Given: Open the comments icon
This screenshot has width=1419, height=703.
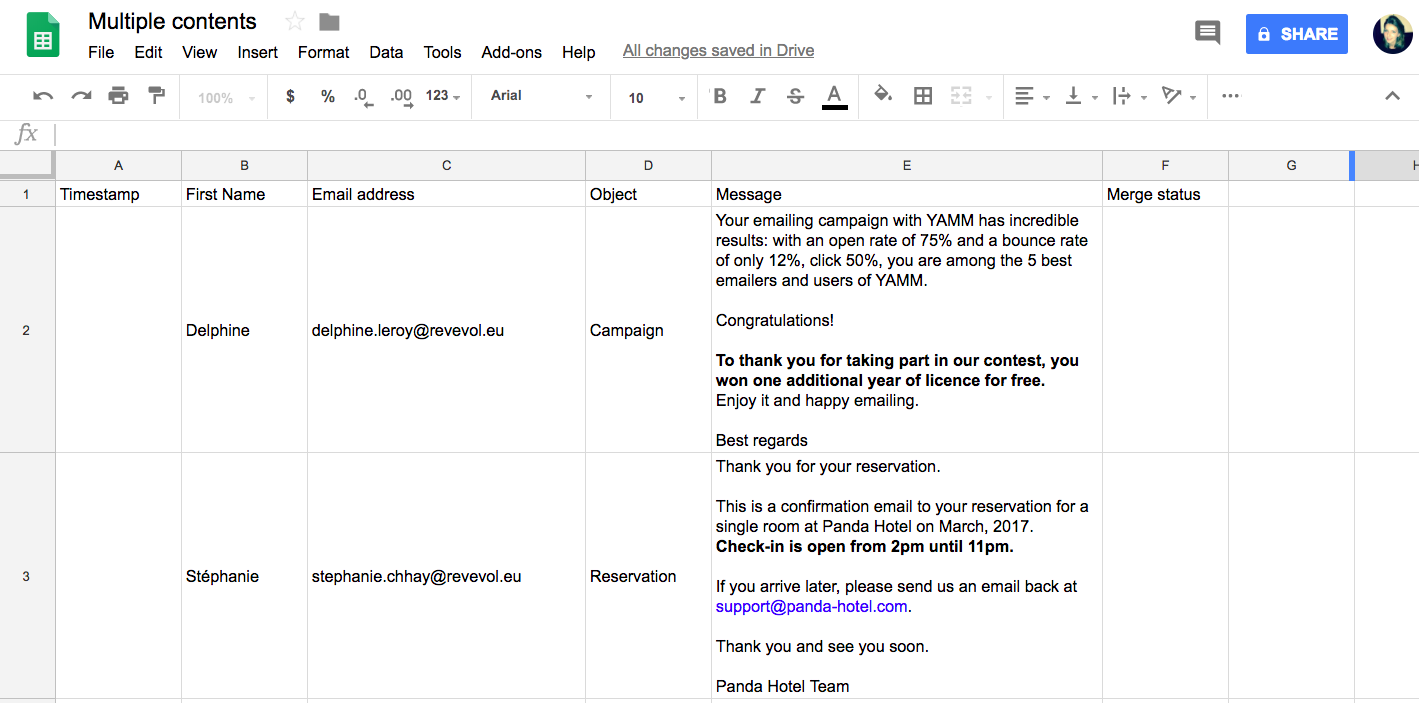Looking at the screenshot, I should [1208, 33].
